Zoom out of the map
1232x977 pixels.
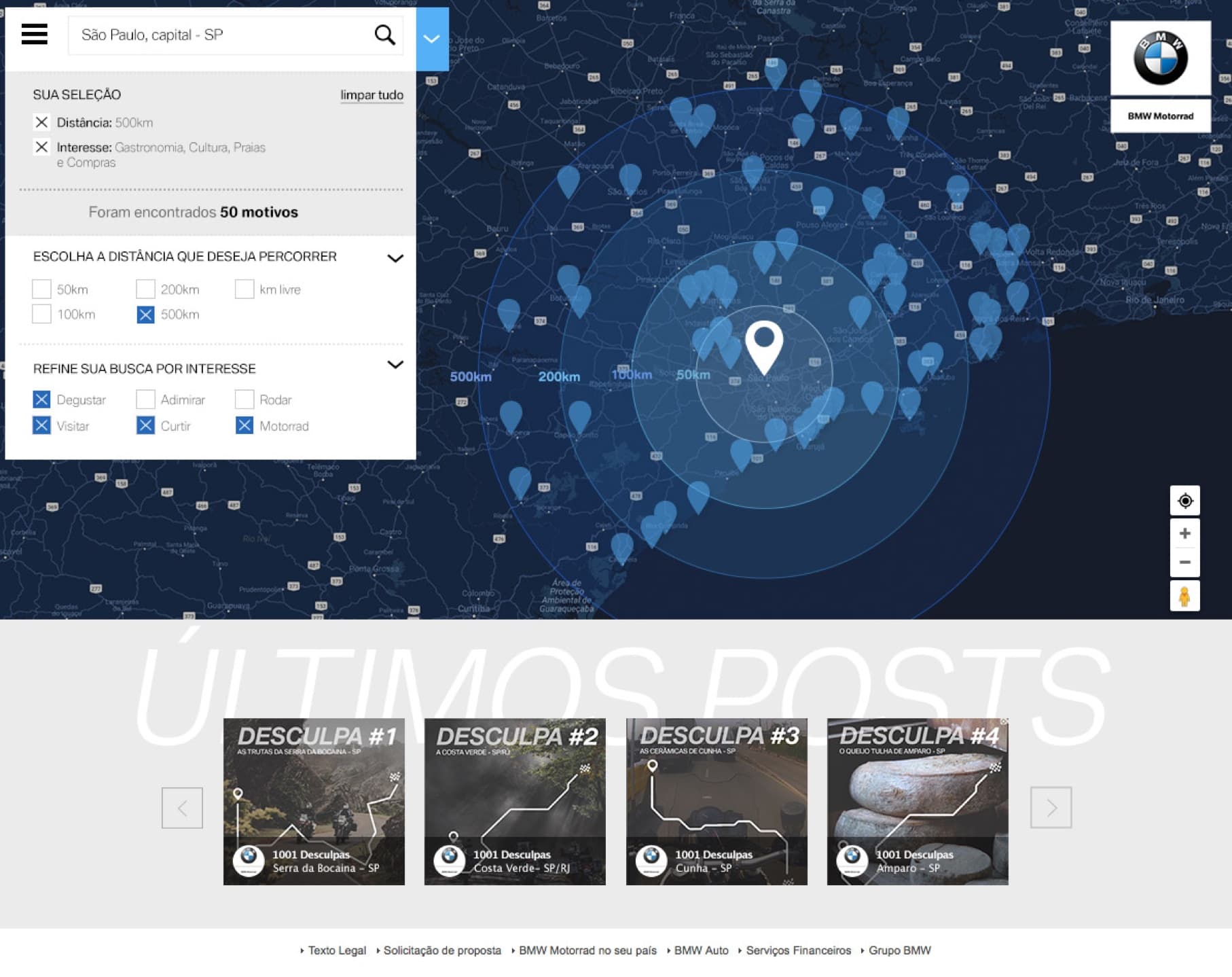pos(1184,563)
